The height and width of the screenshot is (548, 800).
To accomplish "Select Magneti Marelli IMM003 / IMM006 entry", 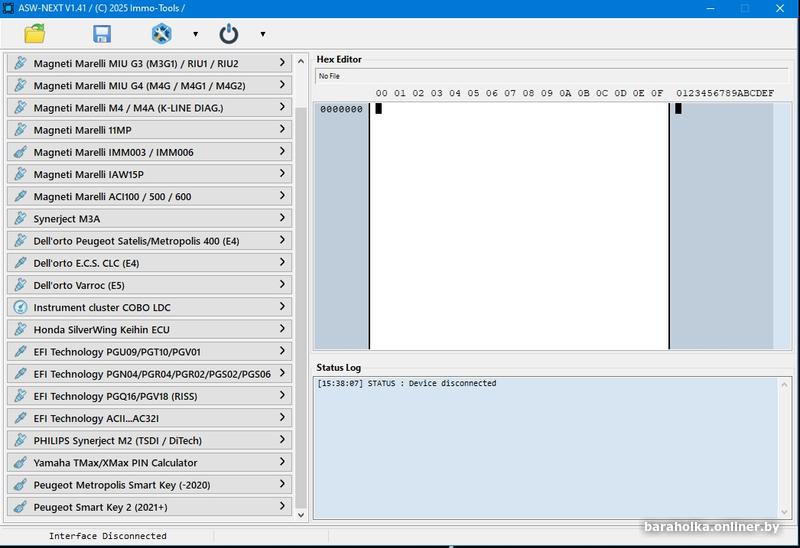I will click(x=149, y=152).
